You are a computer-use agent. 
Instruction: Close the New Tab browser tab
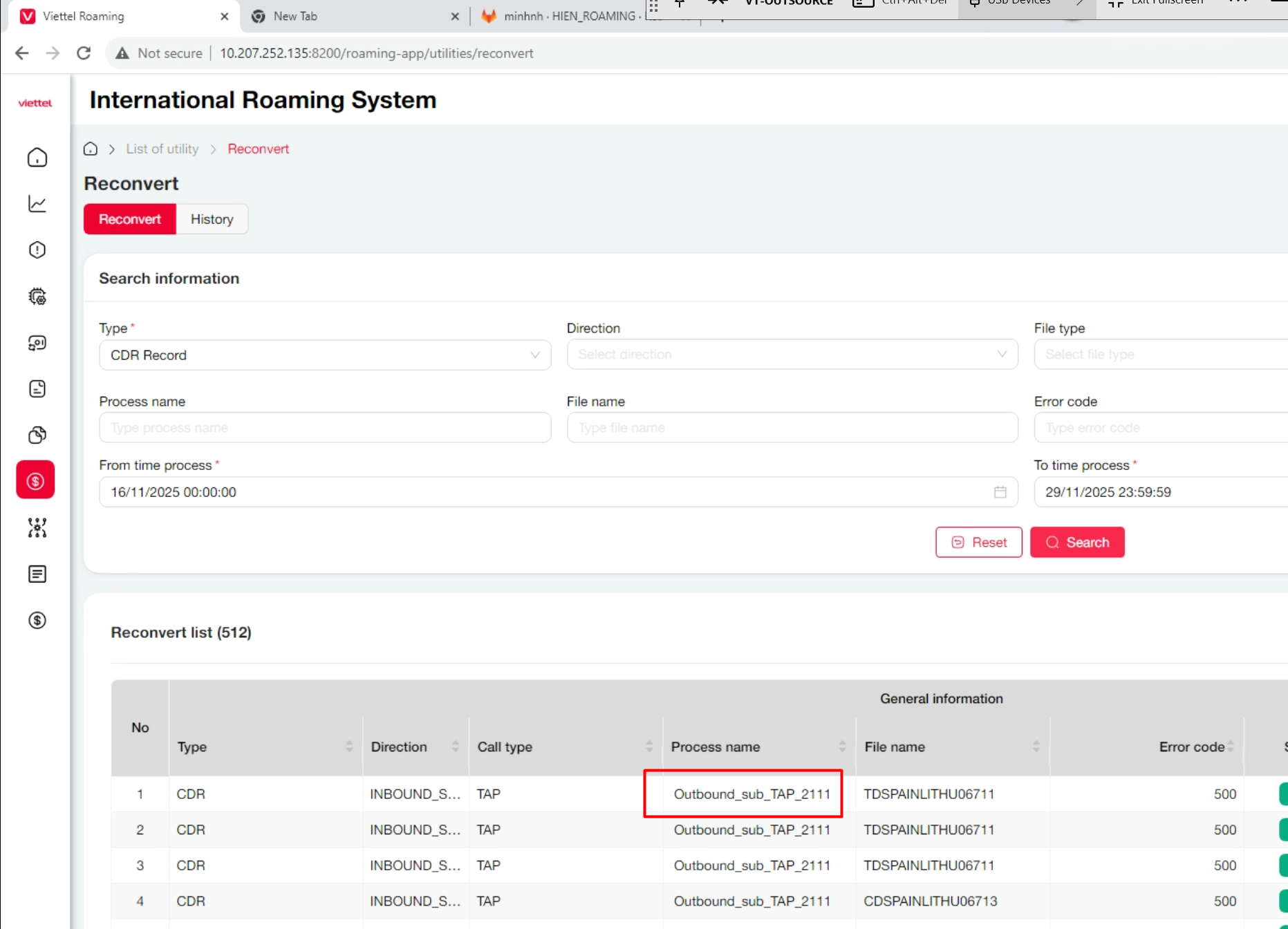(454, 17)
